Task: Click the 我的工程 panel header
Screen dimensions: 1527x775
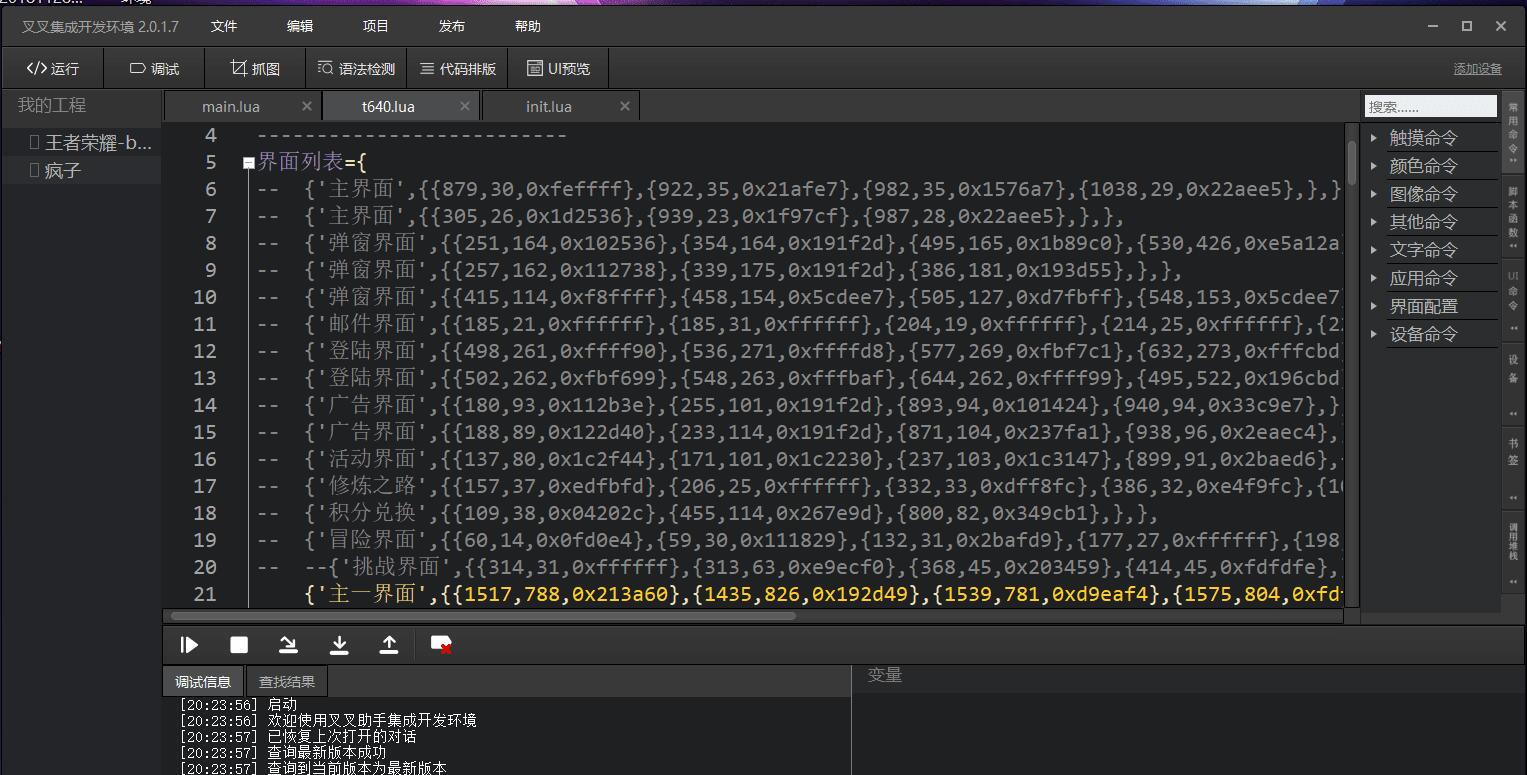Action: click(x=52, y=105)
